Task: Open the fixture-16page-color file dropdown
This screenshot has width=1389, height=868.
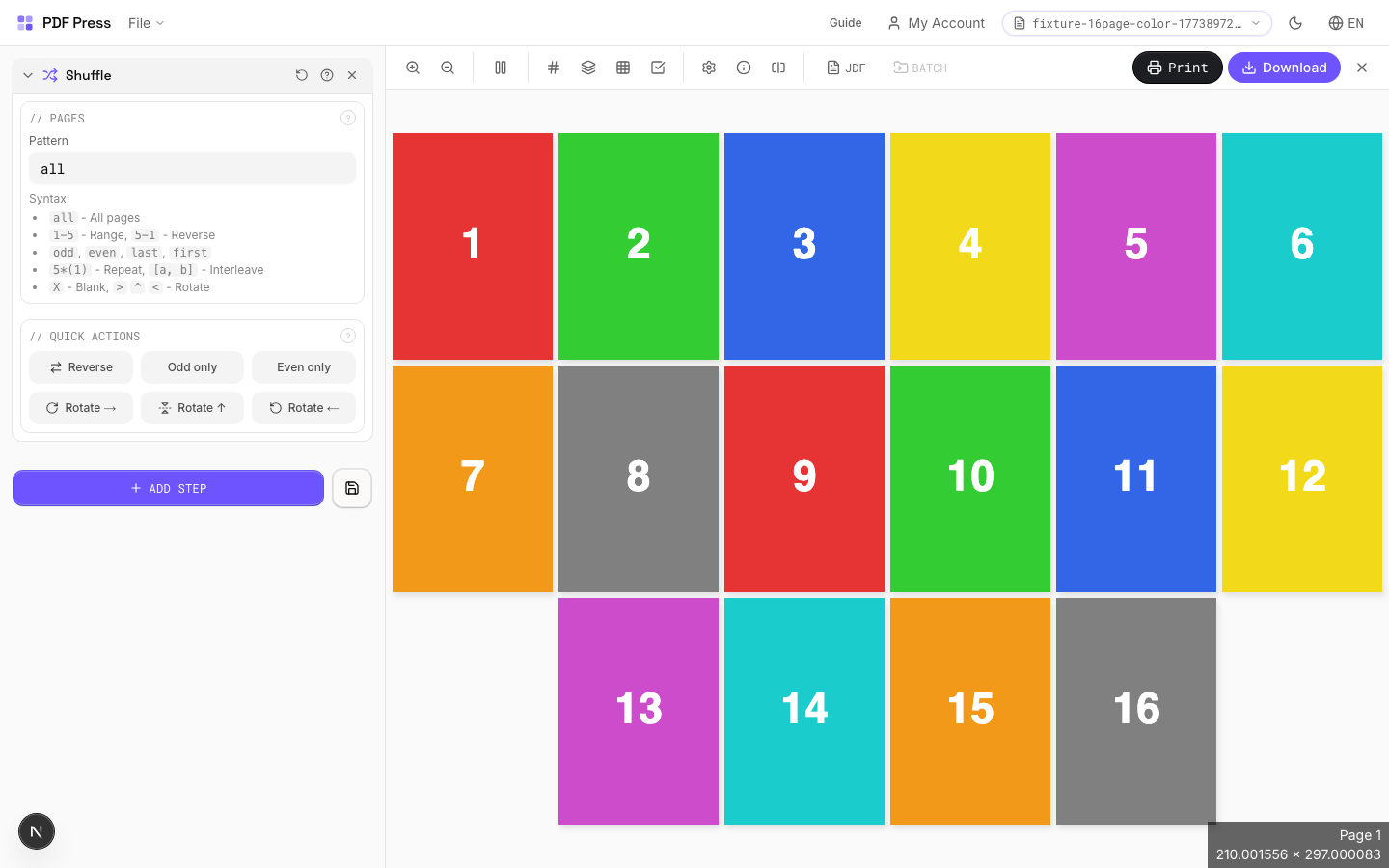Action: pyautogui.click(x=1136, y=23)
